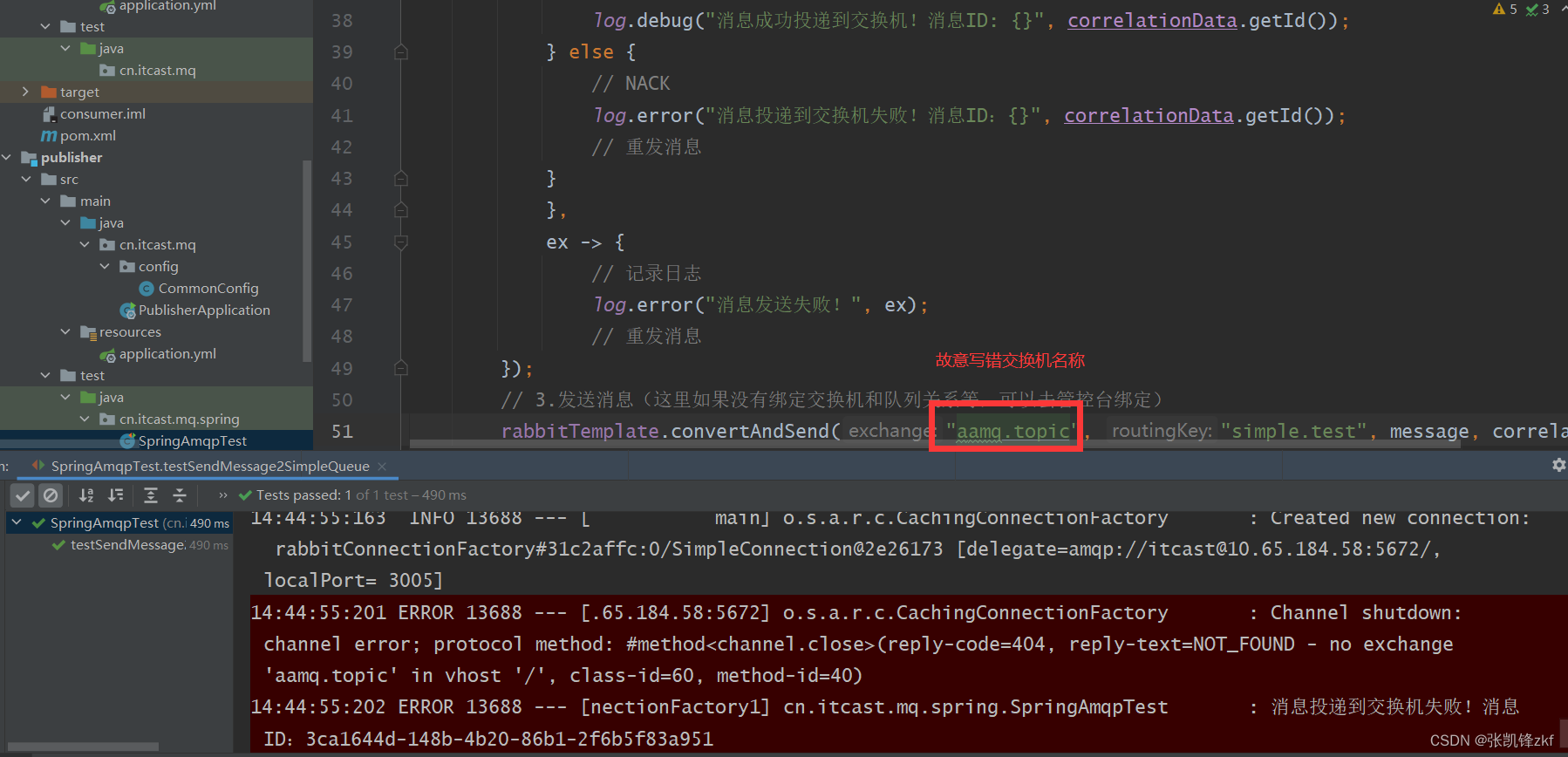Image resolution: width=1568 pixels, height=757 pixels.
Task: Click correlationData reference on line 38
Action: 1152,20
